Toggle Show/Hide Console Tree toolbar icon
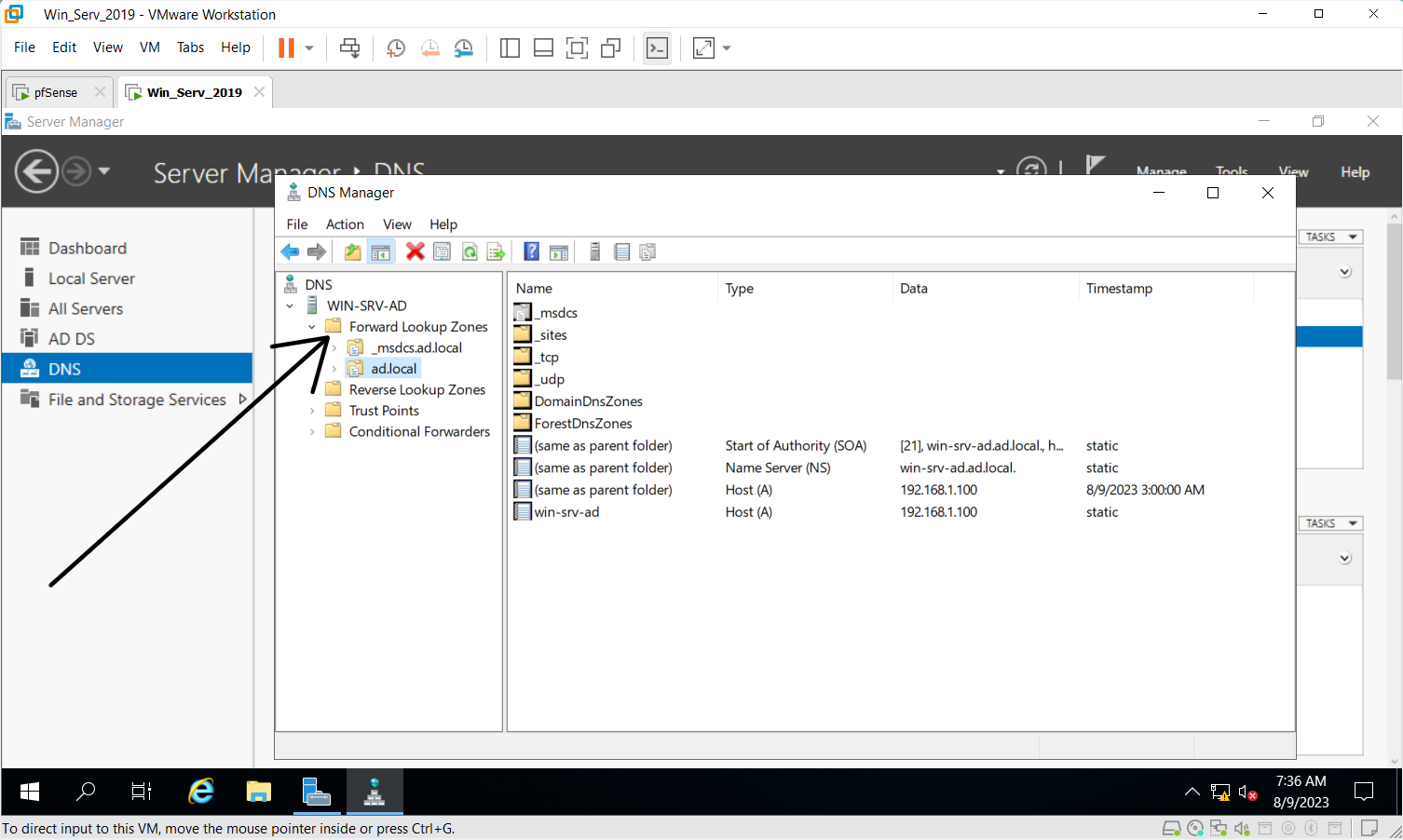 pyautogui.click(x=381, y=251)
